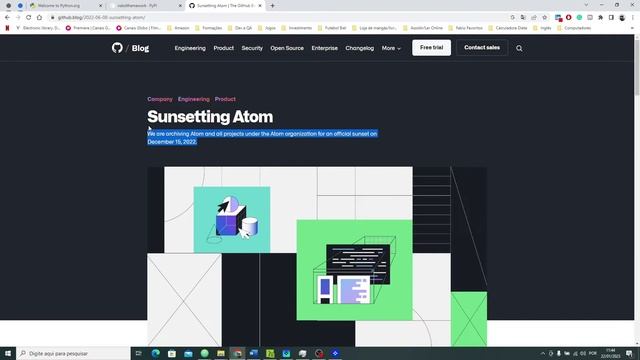640x360 pixels.
Task: Open the notification center icon
Action: pos(629,353)
